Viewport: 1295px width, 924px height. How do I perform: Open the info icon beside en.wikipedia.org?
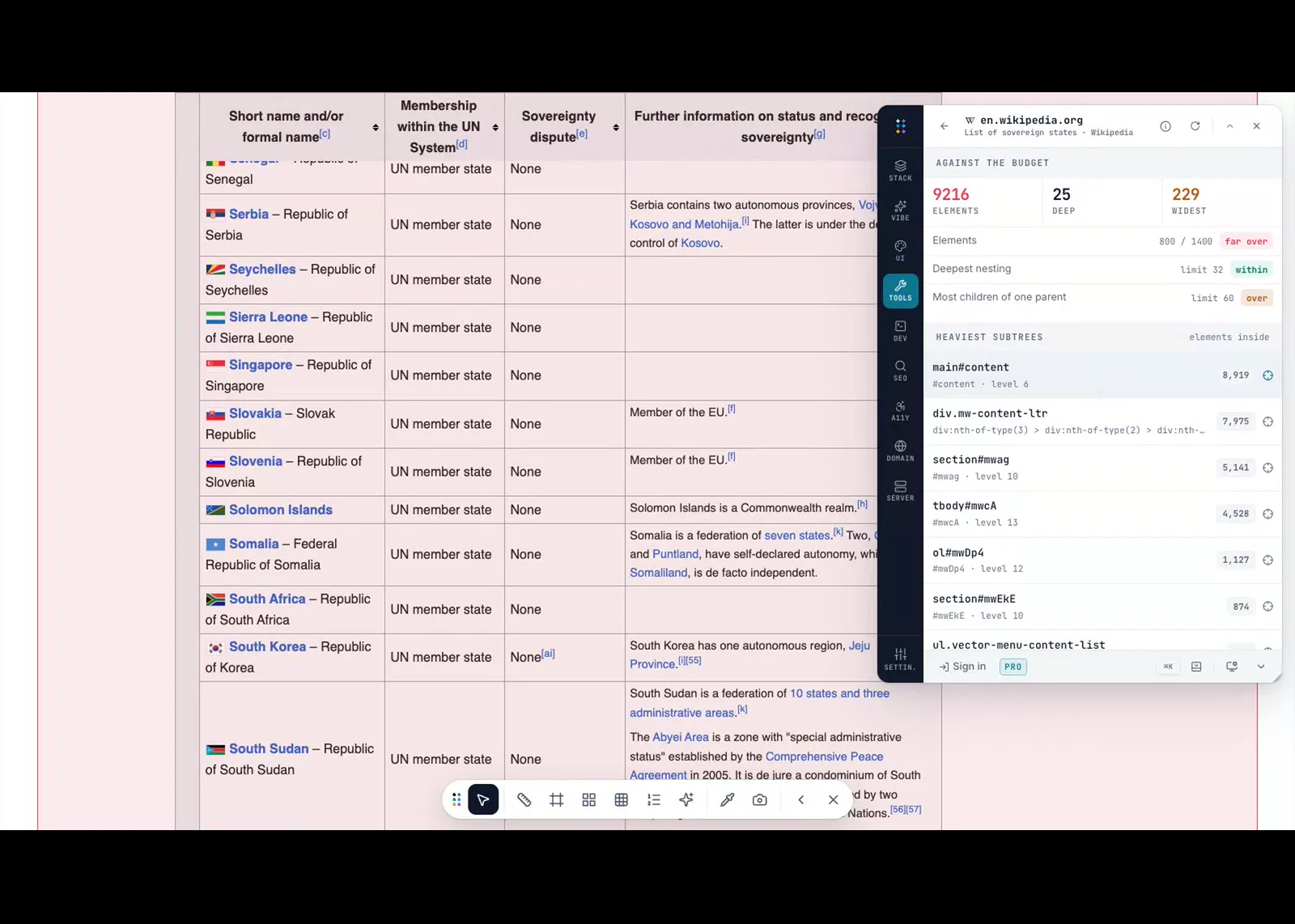pos(1165,126)
